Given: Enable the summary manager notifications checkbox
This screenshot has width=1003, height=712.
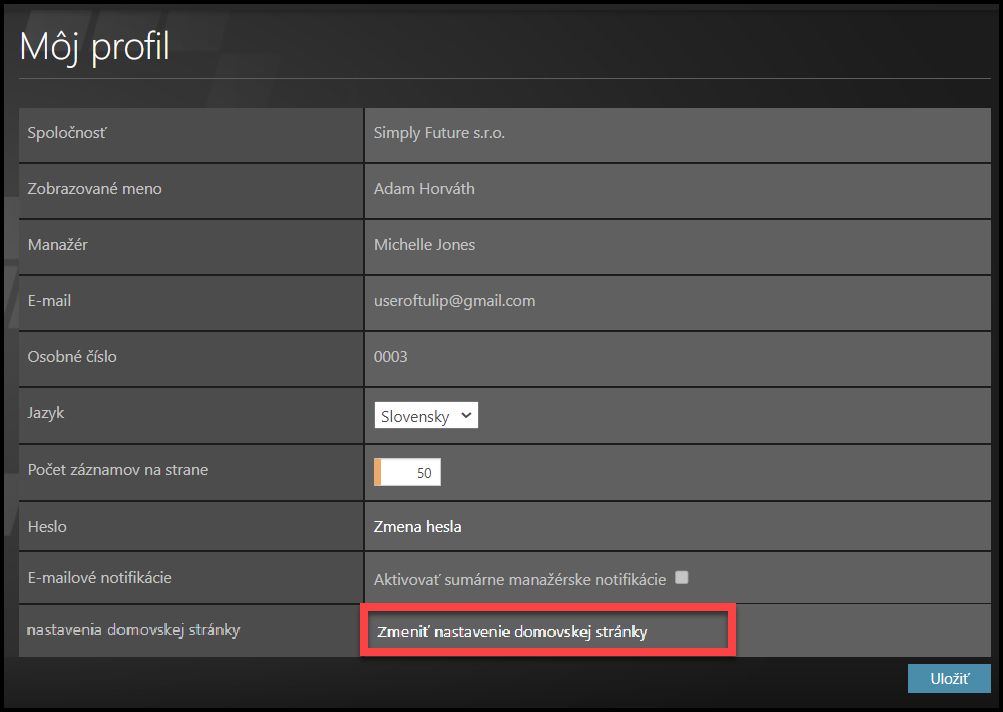Looking at the screenshot, I should (682, 577).
